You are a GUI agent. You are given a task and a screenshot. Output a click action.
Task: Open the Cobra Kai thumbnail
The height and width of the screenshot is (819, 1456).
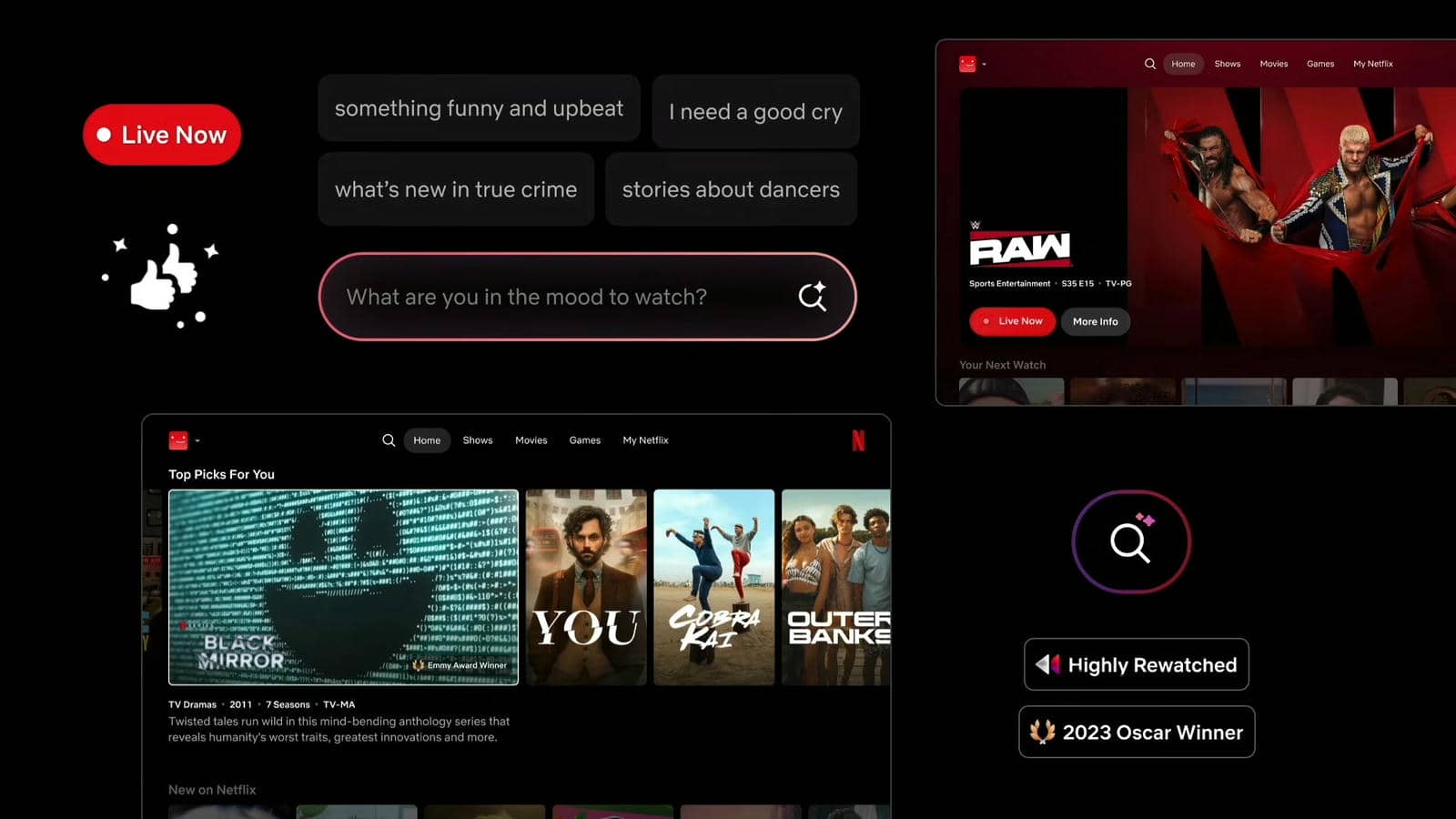[713, 587]
